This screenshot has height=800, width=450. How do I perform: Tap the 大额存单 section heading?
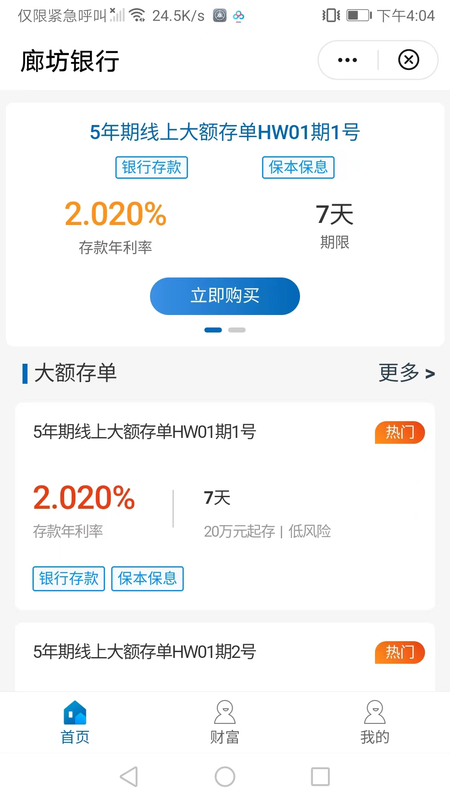[75, 373]
